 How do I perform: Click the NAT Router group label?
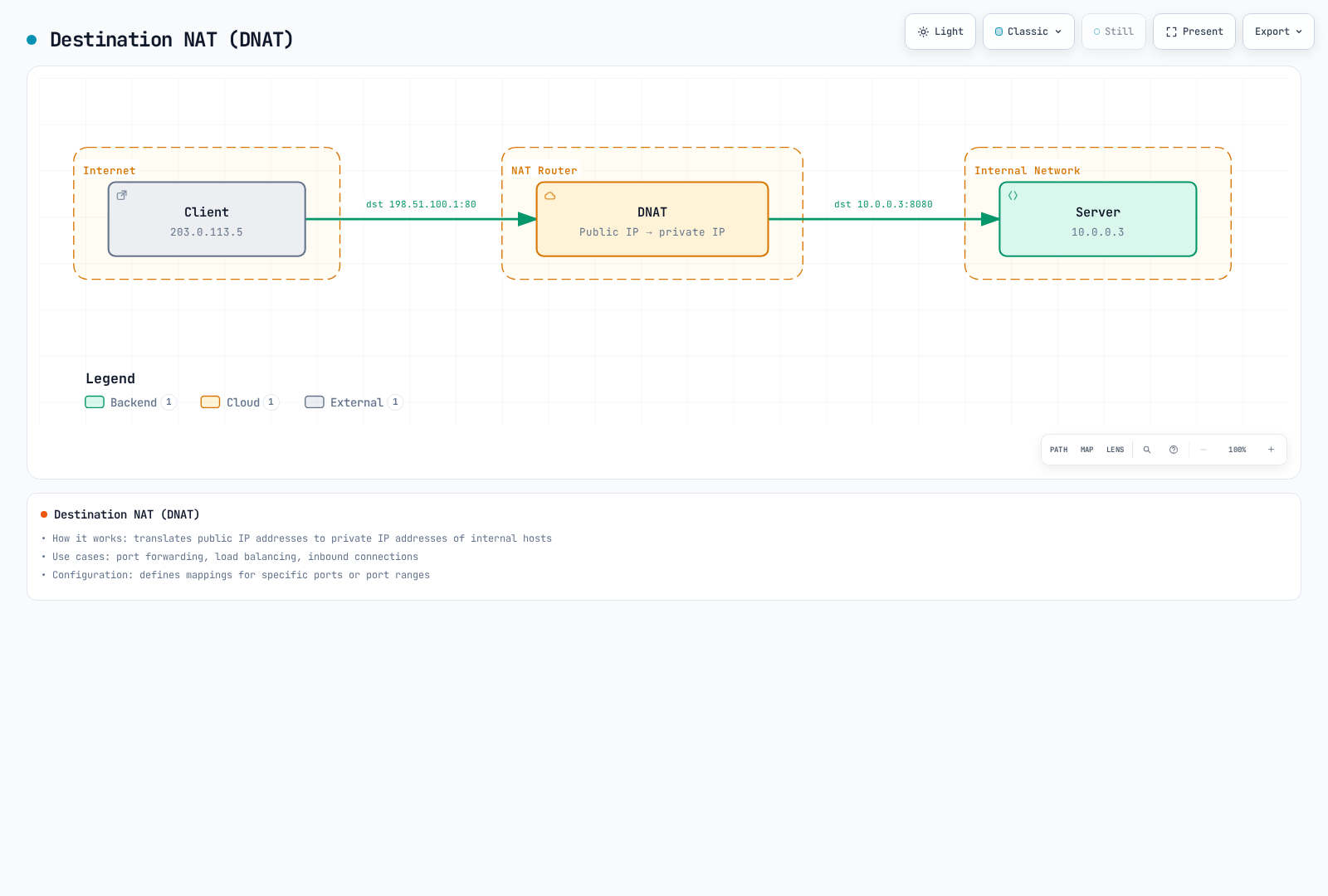coord(544,171)
